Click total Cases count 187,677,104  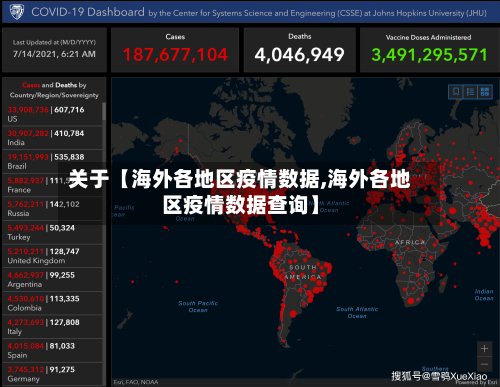(175, 55)
